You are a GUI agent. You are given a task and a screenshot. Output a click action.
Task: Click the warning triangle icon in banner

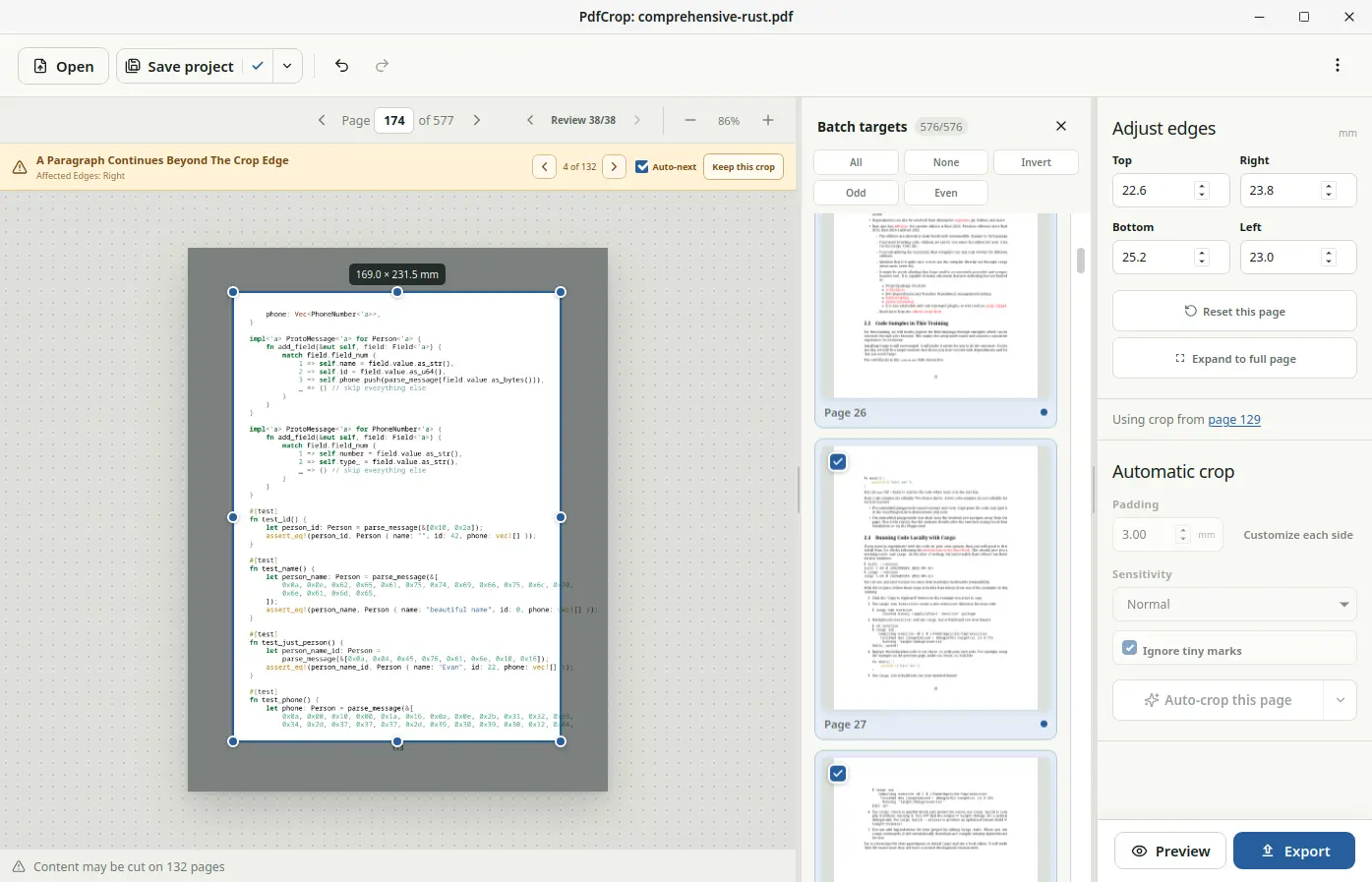tap(20, 167)
